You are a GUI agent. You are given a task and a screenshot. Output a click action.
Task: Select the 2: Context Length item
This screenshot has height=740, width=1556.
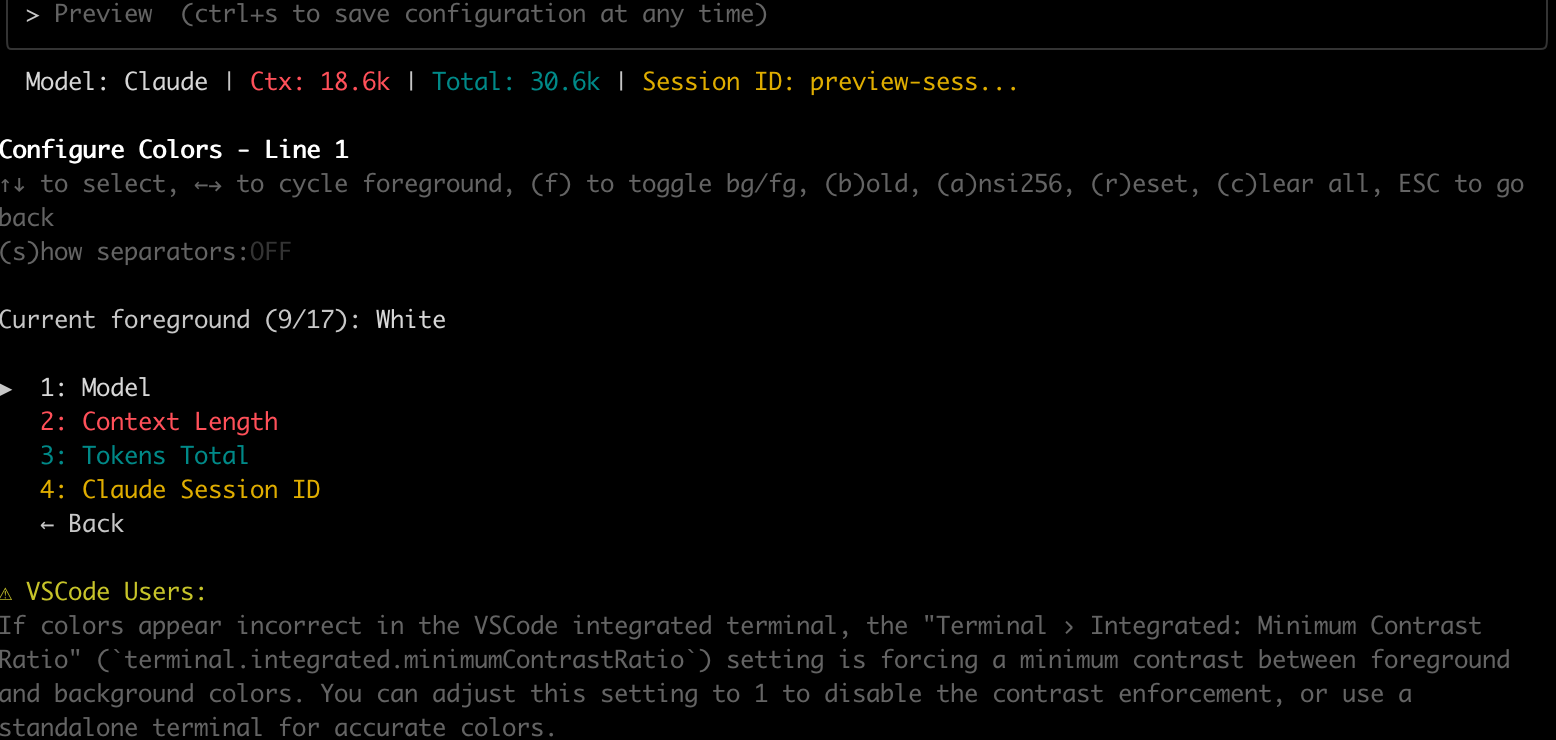(x=159, y=422)
